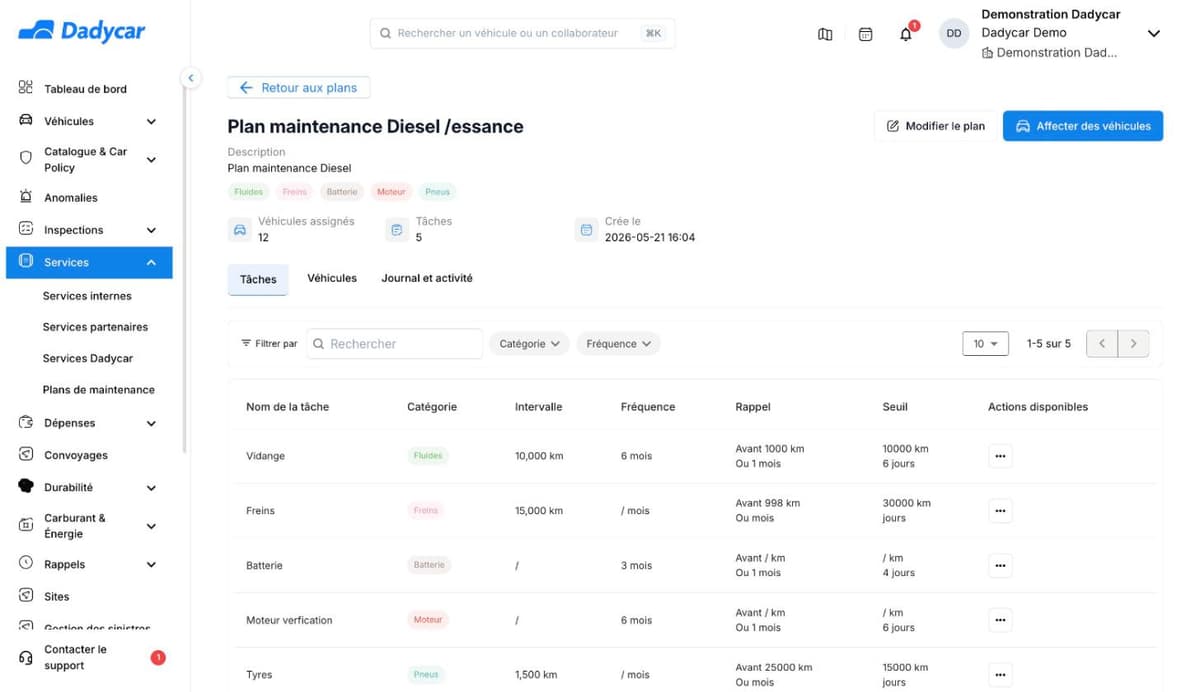Collapse the Services menu chevron
The height and width of the screenshot is (692, 1200).
(x=151, y=262)
